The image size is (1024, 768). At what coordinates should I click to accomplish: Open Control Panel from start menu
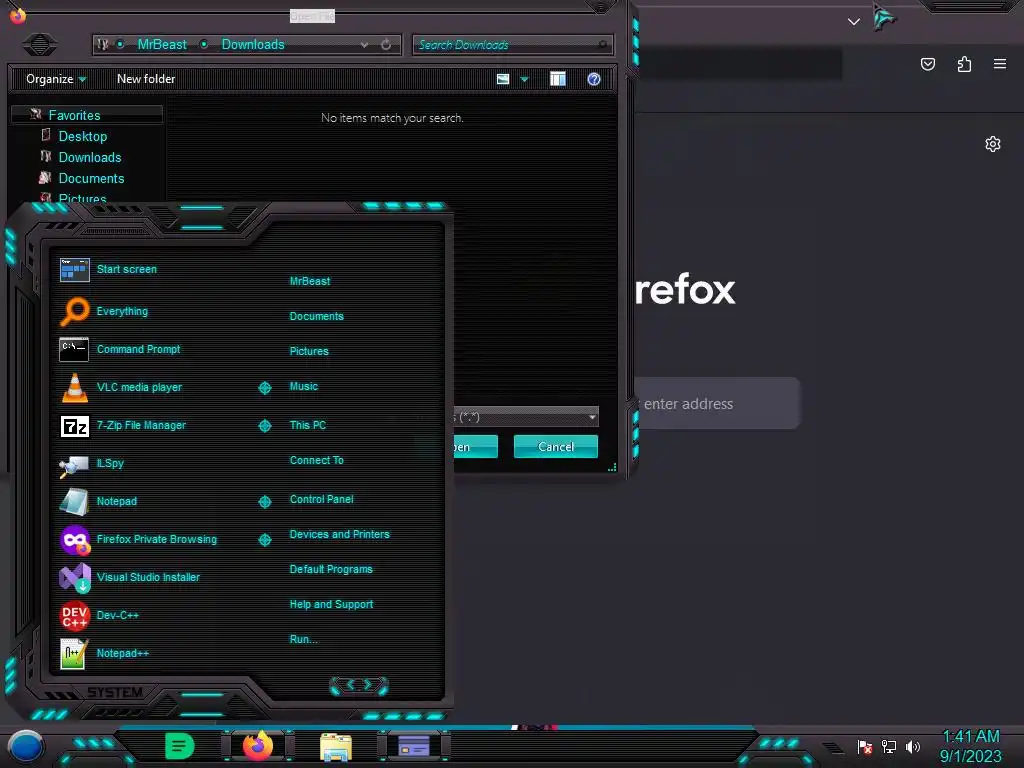(321, 499)
